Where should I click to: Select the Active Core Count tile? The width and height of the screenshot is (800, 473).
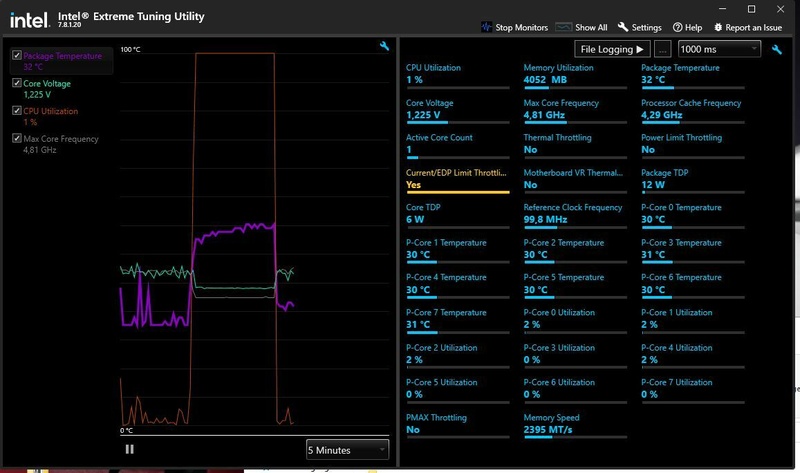(x=457, y=145)
